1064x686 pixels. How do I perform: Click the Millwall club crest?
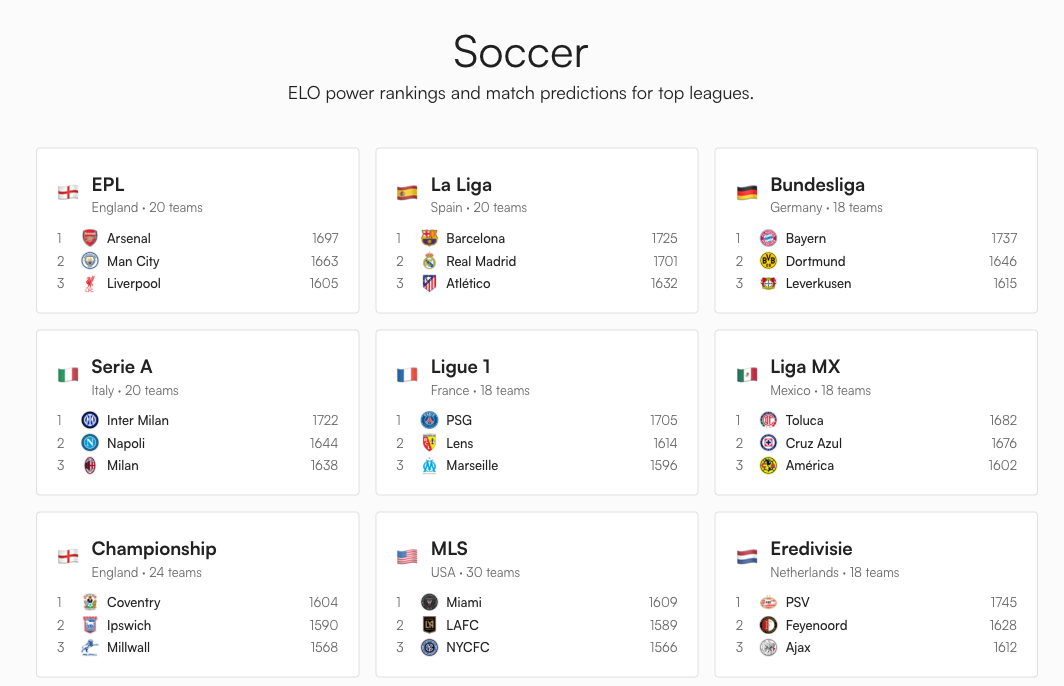[x=87, y=648]
